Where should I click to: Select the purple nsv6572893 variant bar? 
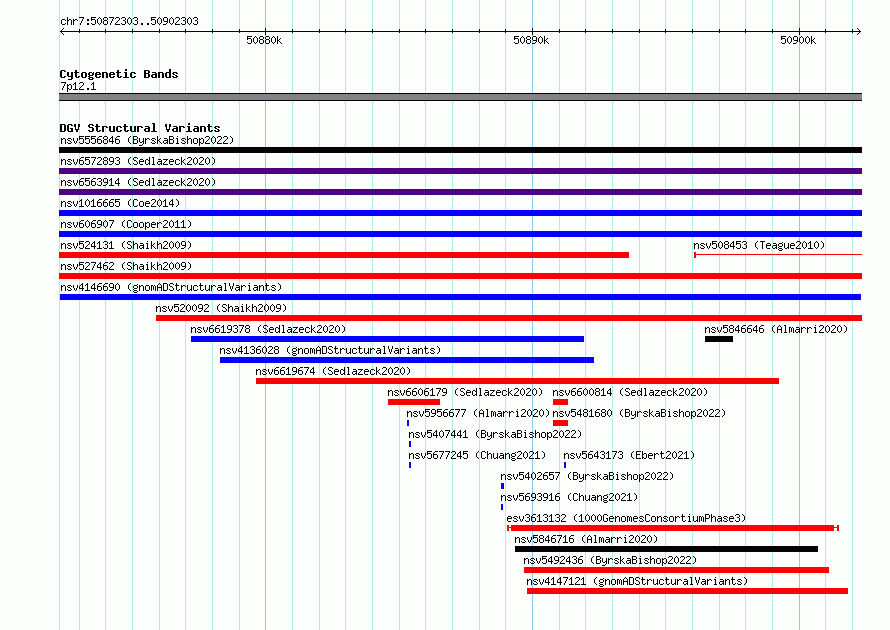click(x=460, y=171)
